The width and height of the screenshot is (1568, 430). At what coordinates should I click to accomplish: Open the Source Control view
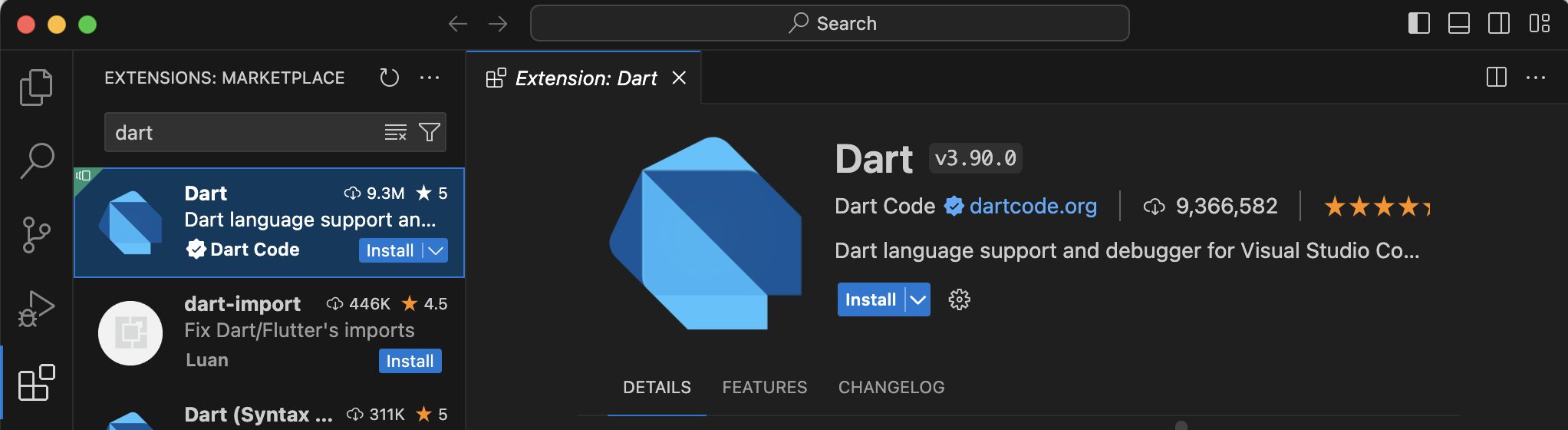[36, 235]
